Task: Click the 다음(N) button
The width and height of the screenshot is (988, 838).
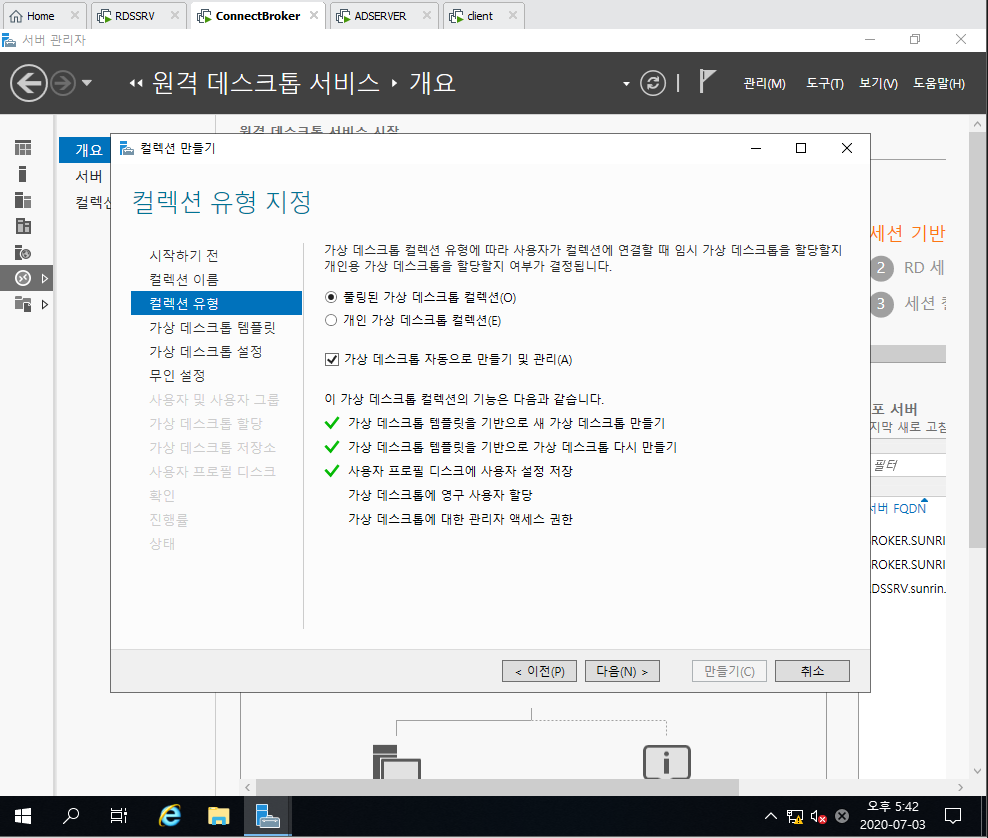Action: pos(622,671)
